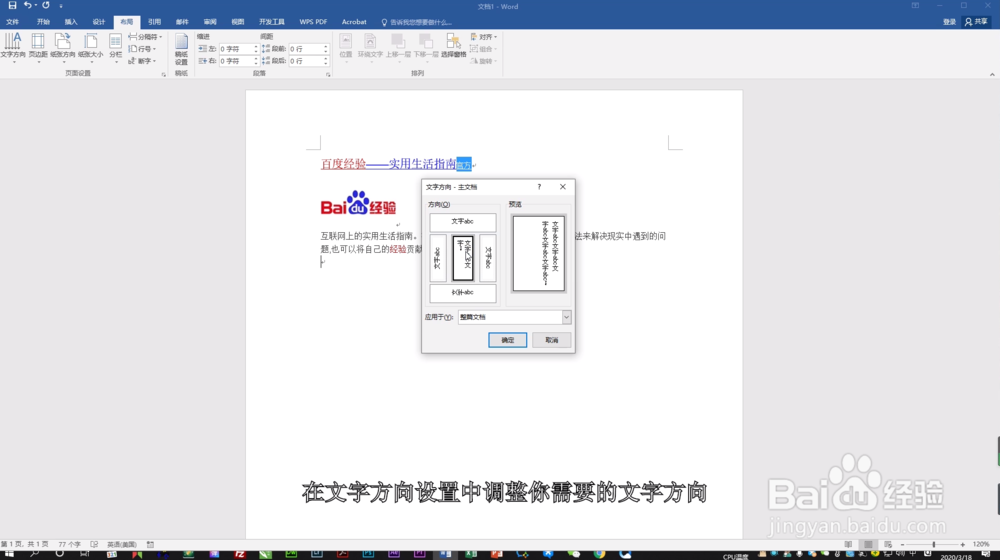Switch to print layout view icon
The height and width of the screenshot is (560, 1000).
(x=868, y=545)
